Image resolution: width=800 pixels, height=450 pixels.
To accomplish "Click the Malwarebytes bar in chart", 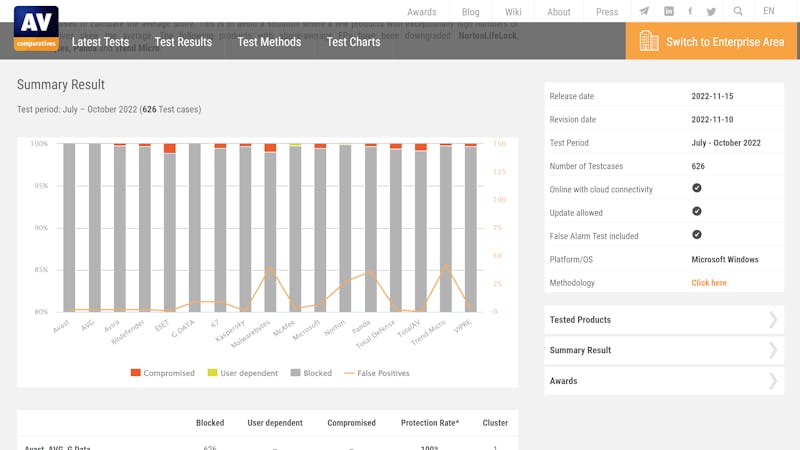I will point(270,228).
